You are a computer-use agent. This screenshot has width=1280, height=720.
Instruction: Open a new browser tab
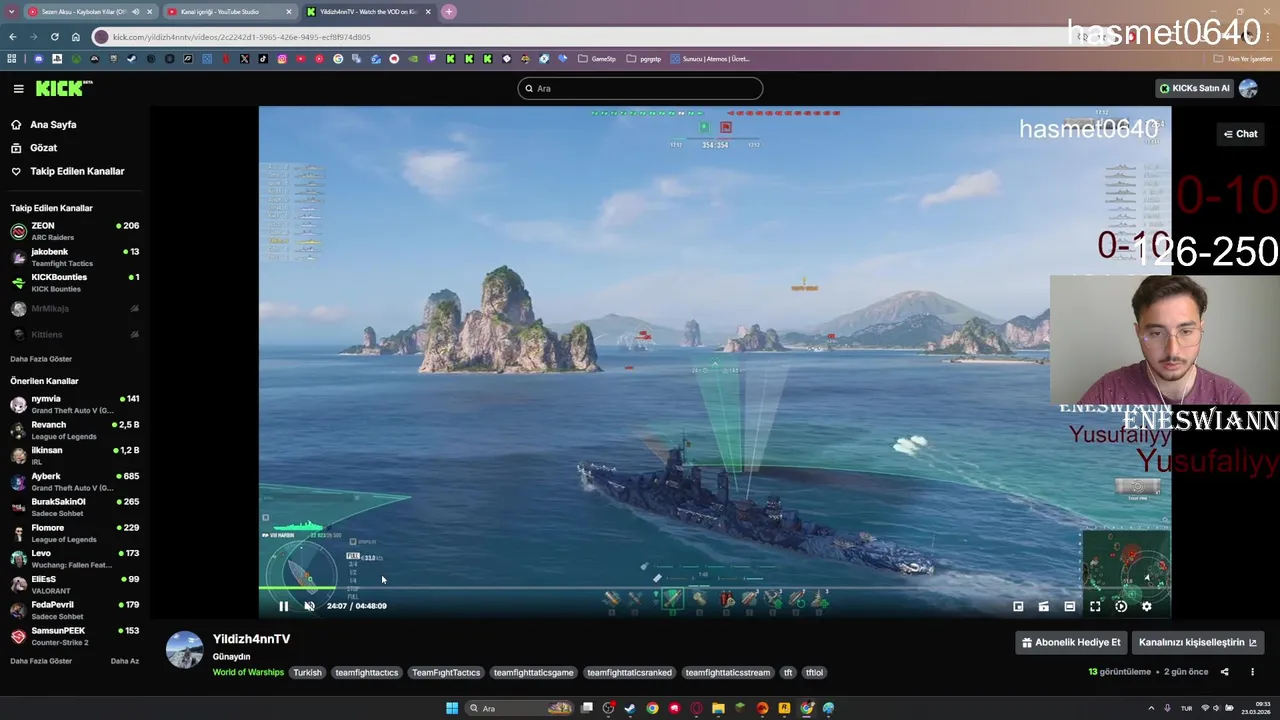click(x=449, y=12)
